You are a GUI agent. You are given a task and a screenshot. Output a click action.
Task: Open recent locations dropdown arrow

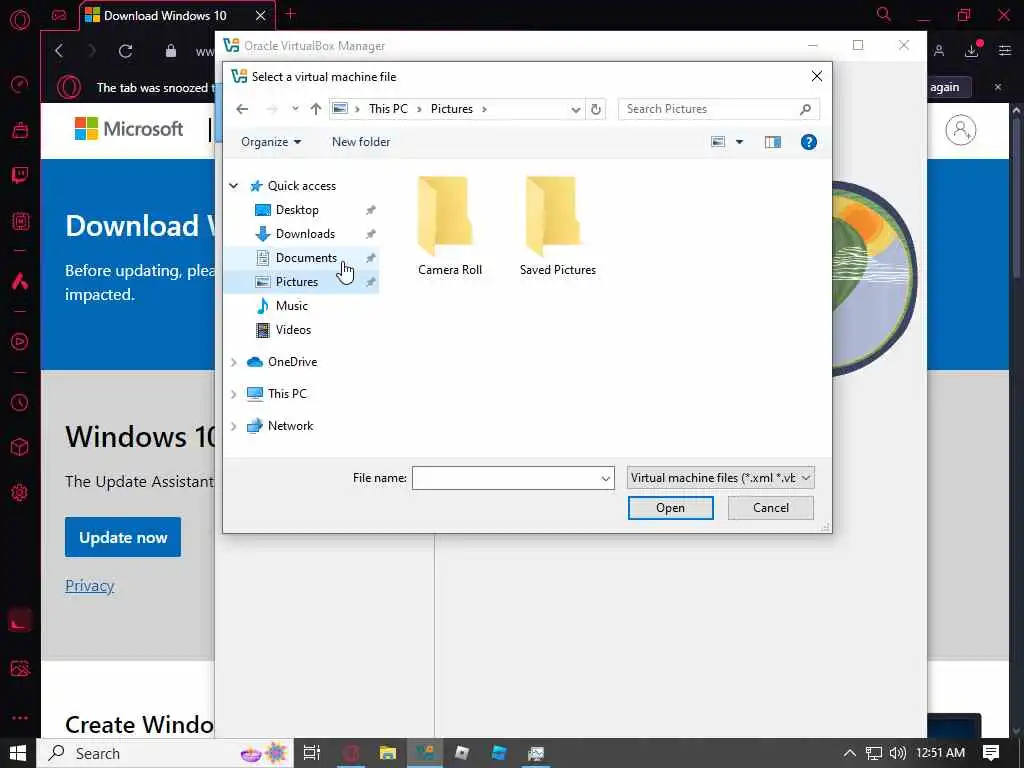tap(295, 109)
